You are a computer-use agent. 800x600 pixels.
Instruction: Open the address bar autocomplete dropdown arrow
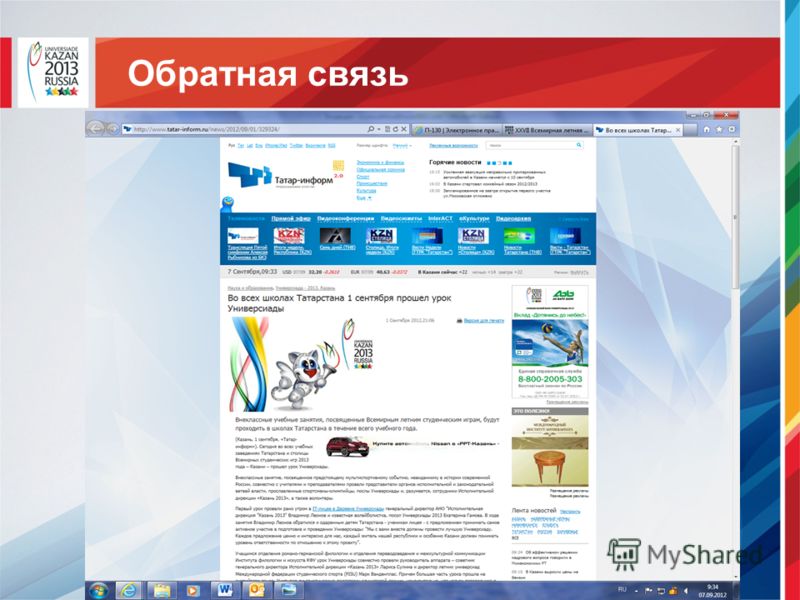point(379,130)
